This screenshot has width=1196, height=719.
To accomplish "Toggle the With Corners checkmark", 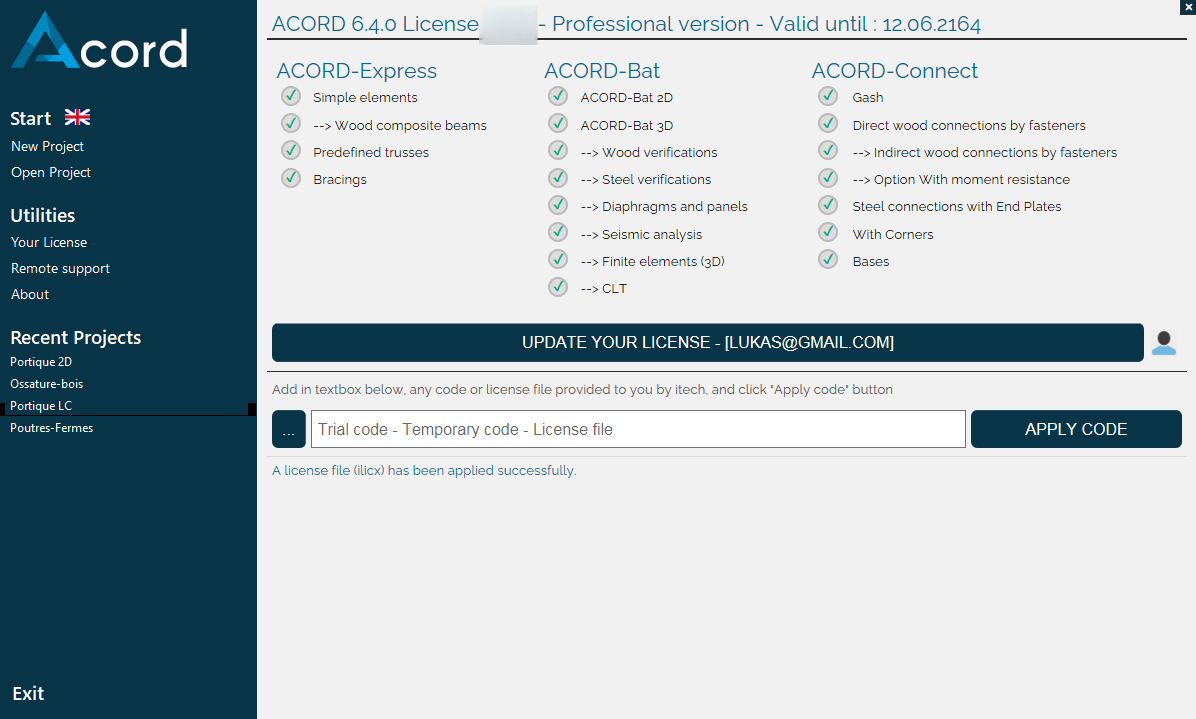I will point(828,232).
